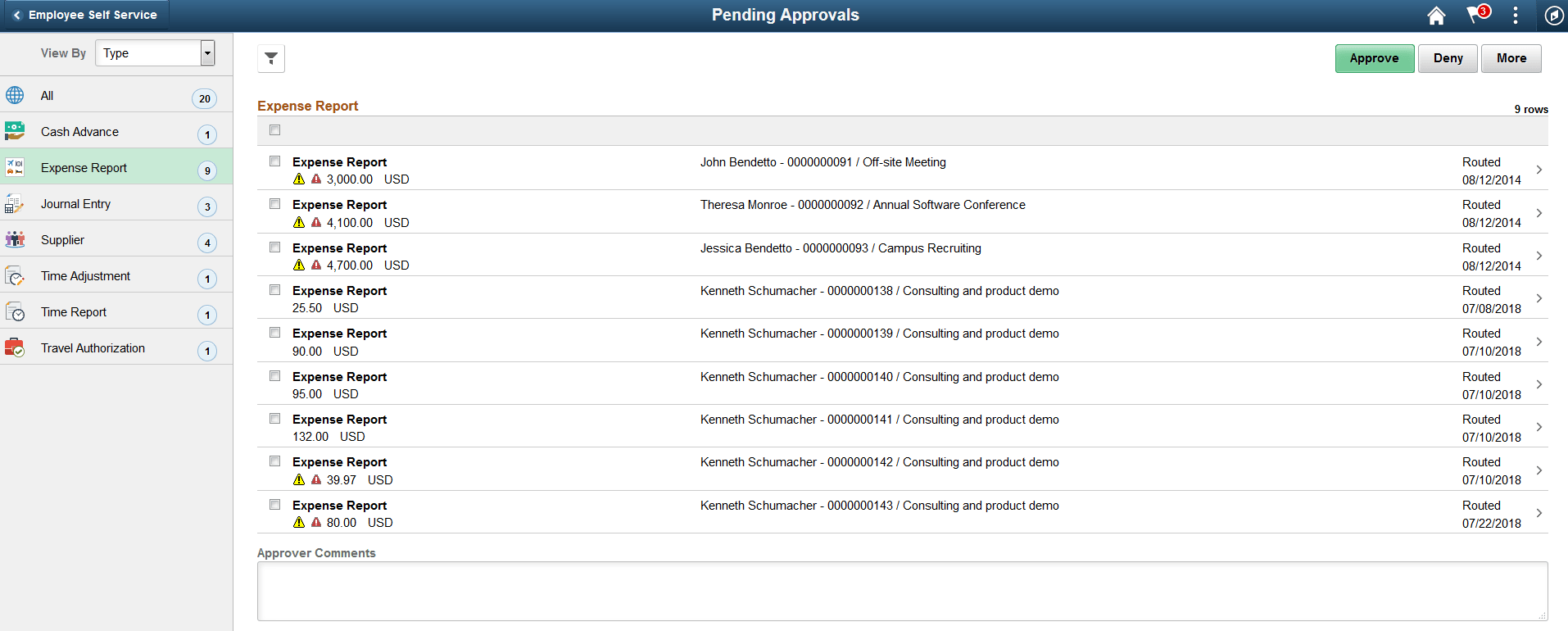1568x631 pixels.
Task: Go back to Employee Self Service
Action: tap(84, 14)
